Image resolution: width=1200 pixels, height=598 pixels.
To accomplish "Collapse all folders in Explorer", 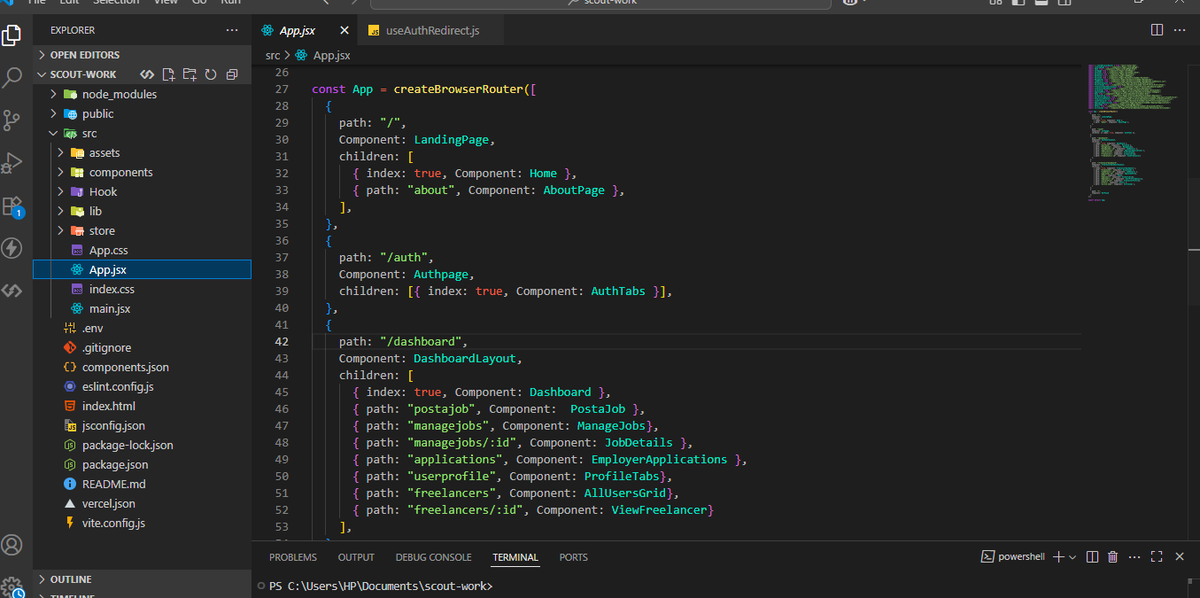I will tap(232, 74).
